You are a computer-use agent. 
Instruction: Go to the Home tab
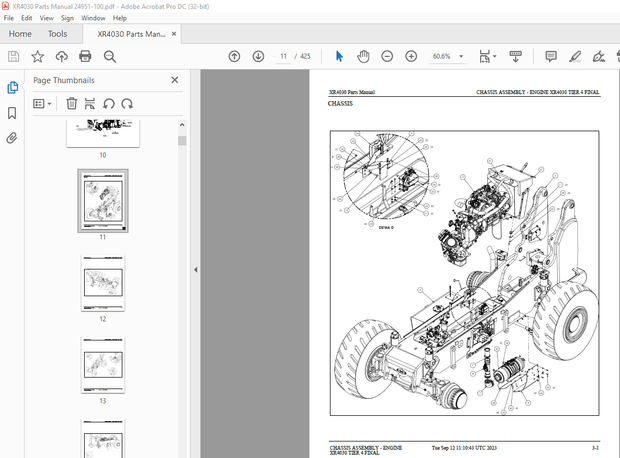coord(20,34)
